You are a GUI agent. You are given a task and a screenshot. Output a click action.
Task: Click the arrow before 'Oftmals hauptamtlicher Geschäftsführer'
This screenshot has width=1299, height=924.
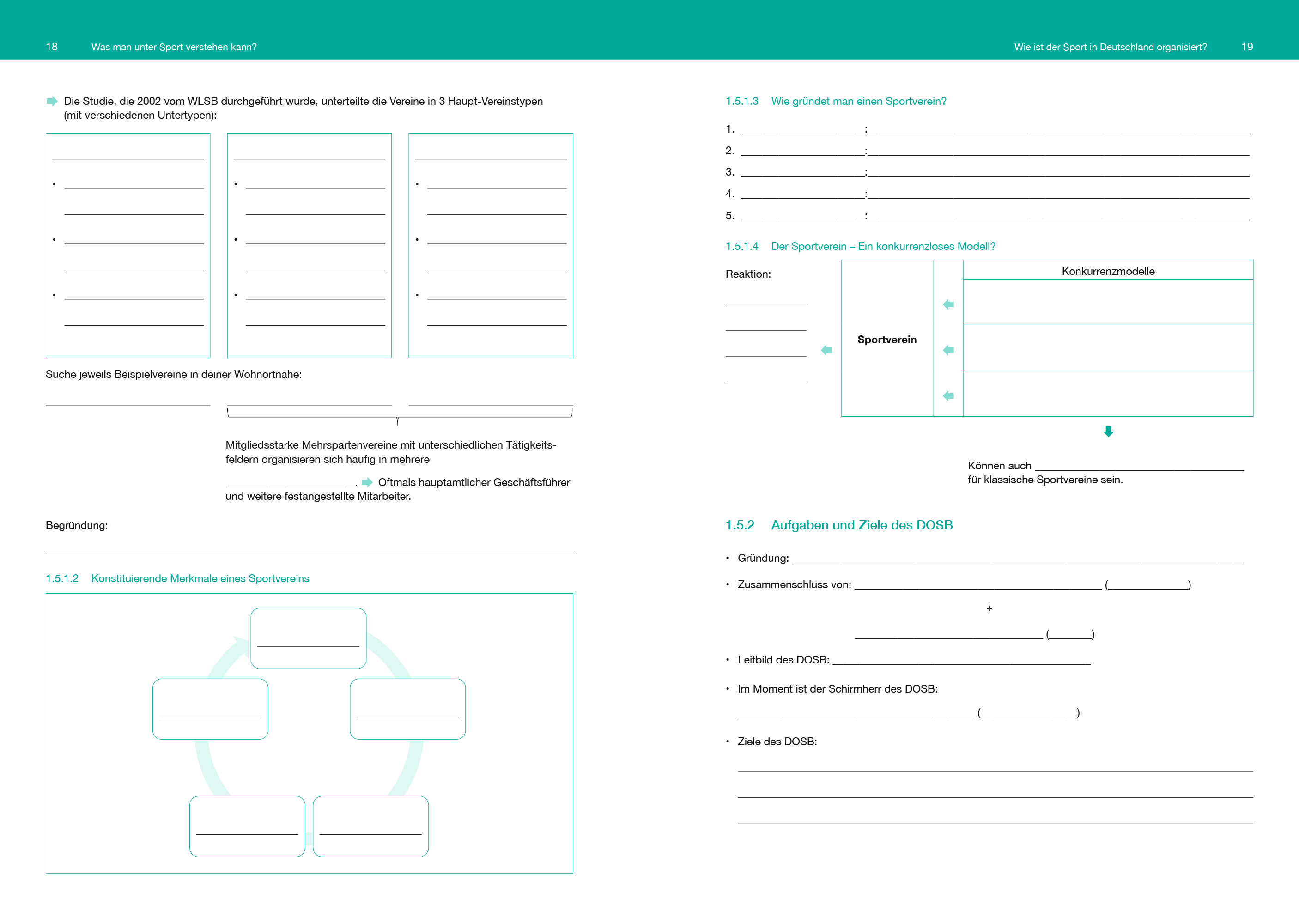[367, 482]
